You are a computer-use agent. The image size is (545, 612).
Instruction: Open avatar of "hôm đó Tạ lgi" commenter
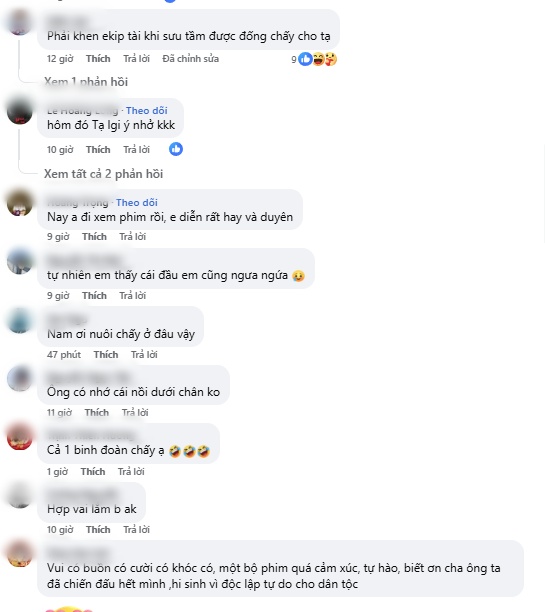point(20,112)
